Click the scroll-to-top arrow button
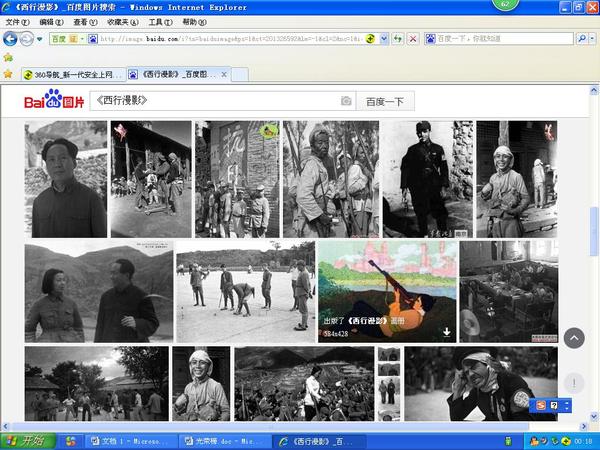Image resolution: width=600 pixels, height=450 pixels. click(574, 338)
